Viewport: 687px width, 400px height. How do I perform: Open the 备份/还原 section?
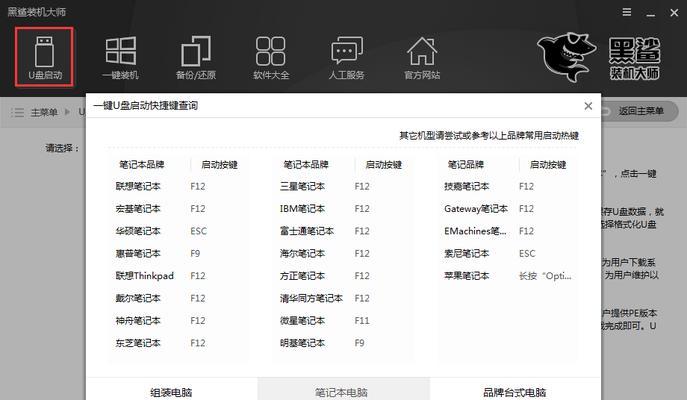tap(196, 58)
